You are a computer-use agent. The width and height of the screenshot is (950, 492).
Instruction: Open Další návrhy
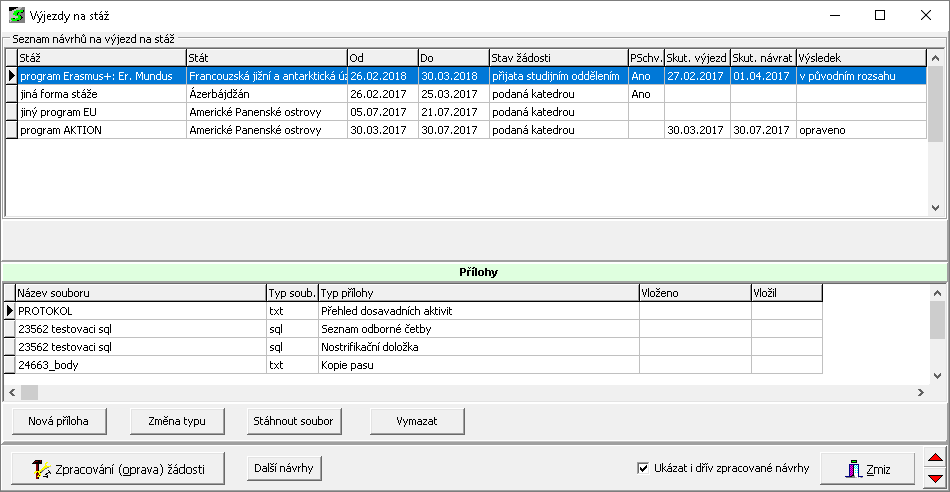[x=284, y=468]
